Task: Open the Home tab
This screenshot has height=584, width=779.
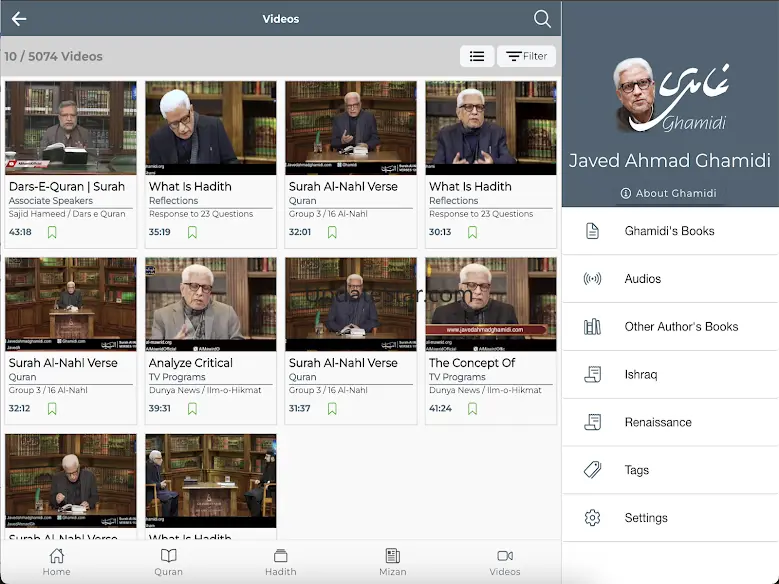Action: [x=56, y=562]
